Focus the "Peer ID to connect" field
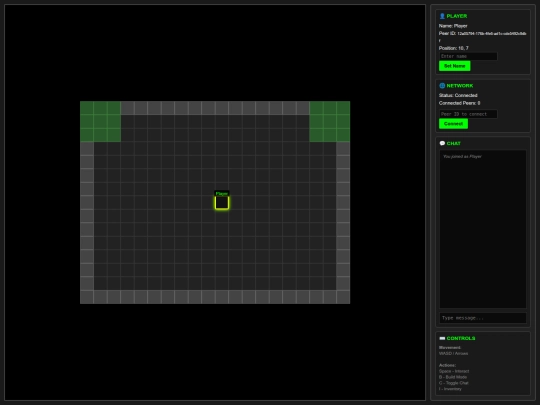This screenshot has width=540, height=405. coord(468,114)
